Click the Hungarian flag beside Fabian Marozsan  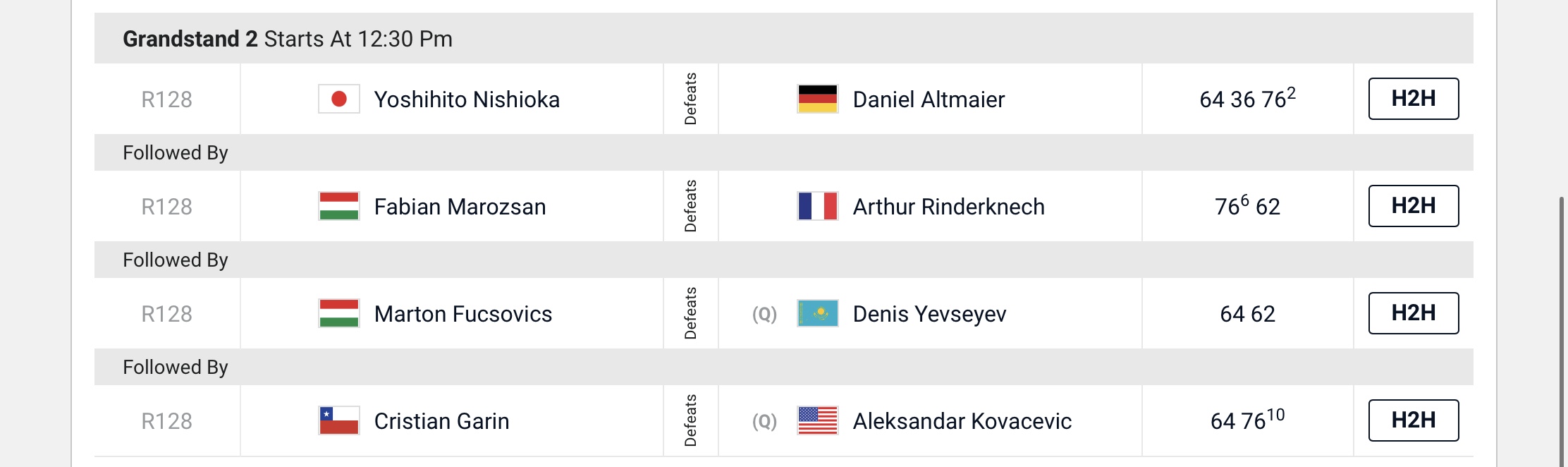pos(339,206)
